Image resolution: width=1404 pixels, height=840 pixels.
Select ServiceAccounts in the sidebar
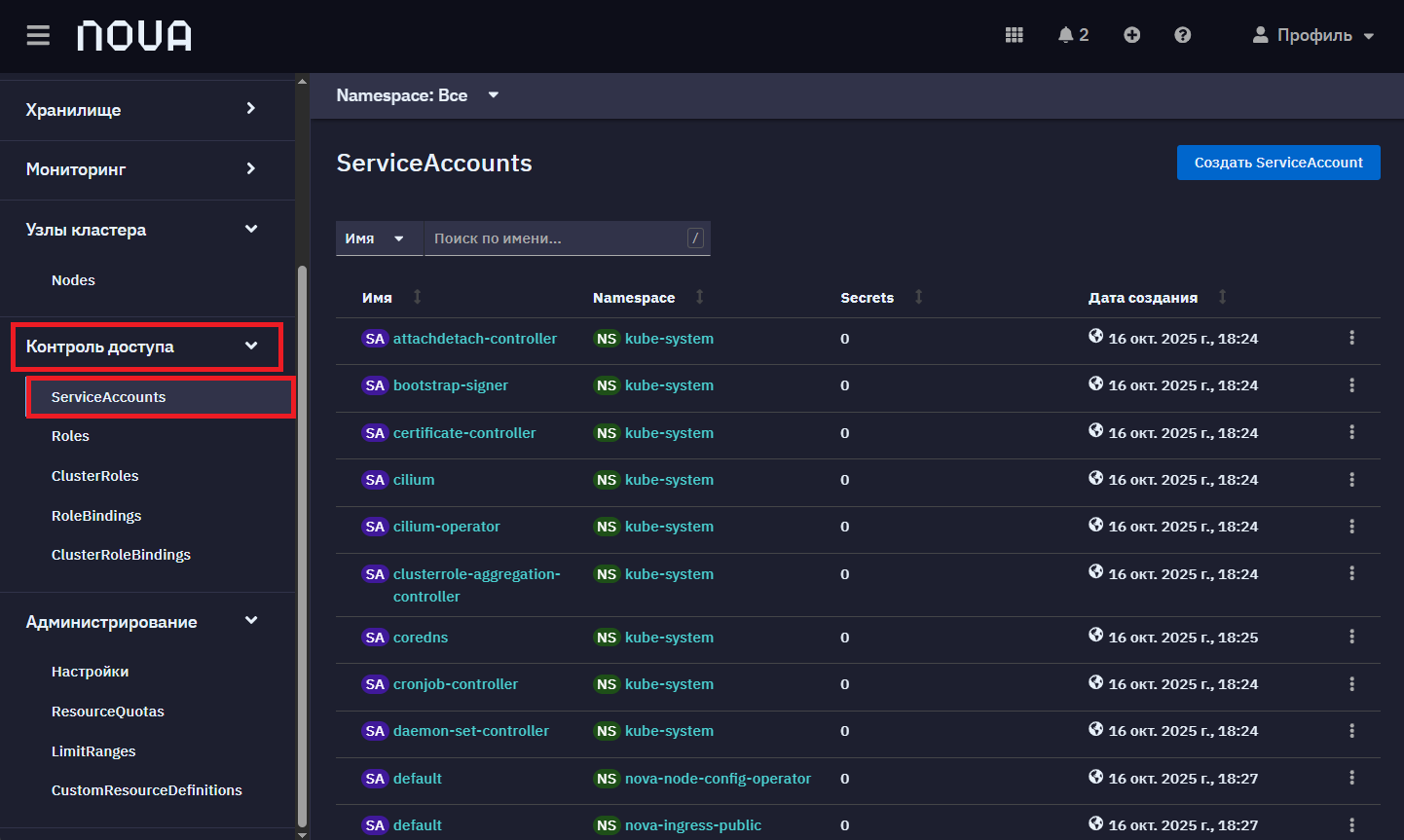tap(160, 397)
